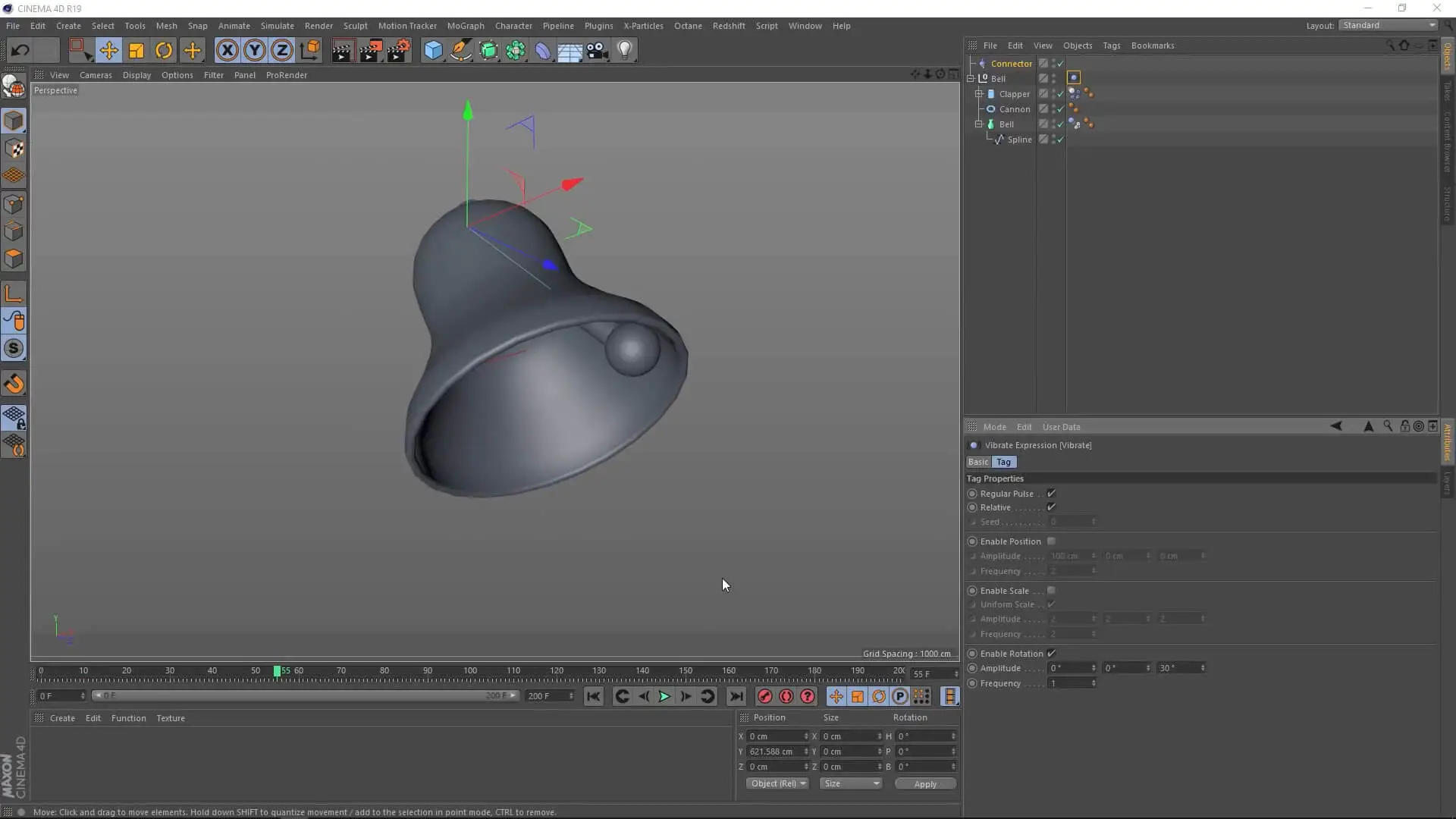Screen dimensions: 1456x819
Task: Open the MoGraph menu
Action: (x=466, y=26)
